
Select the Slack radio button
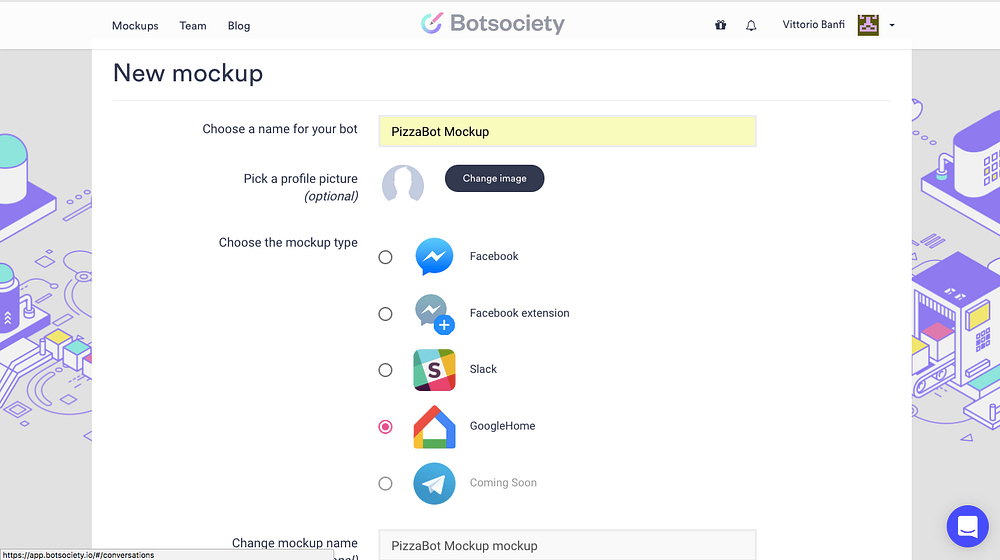pyautogui.click(x=385, y=370)
